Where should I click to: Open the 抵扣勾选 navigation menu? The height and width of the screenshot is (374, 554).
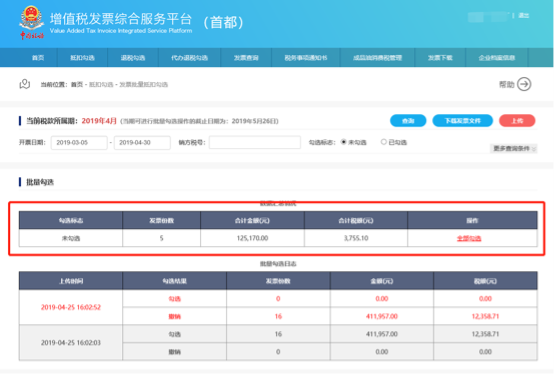point(82,58)
